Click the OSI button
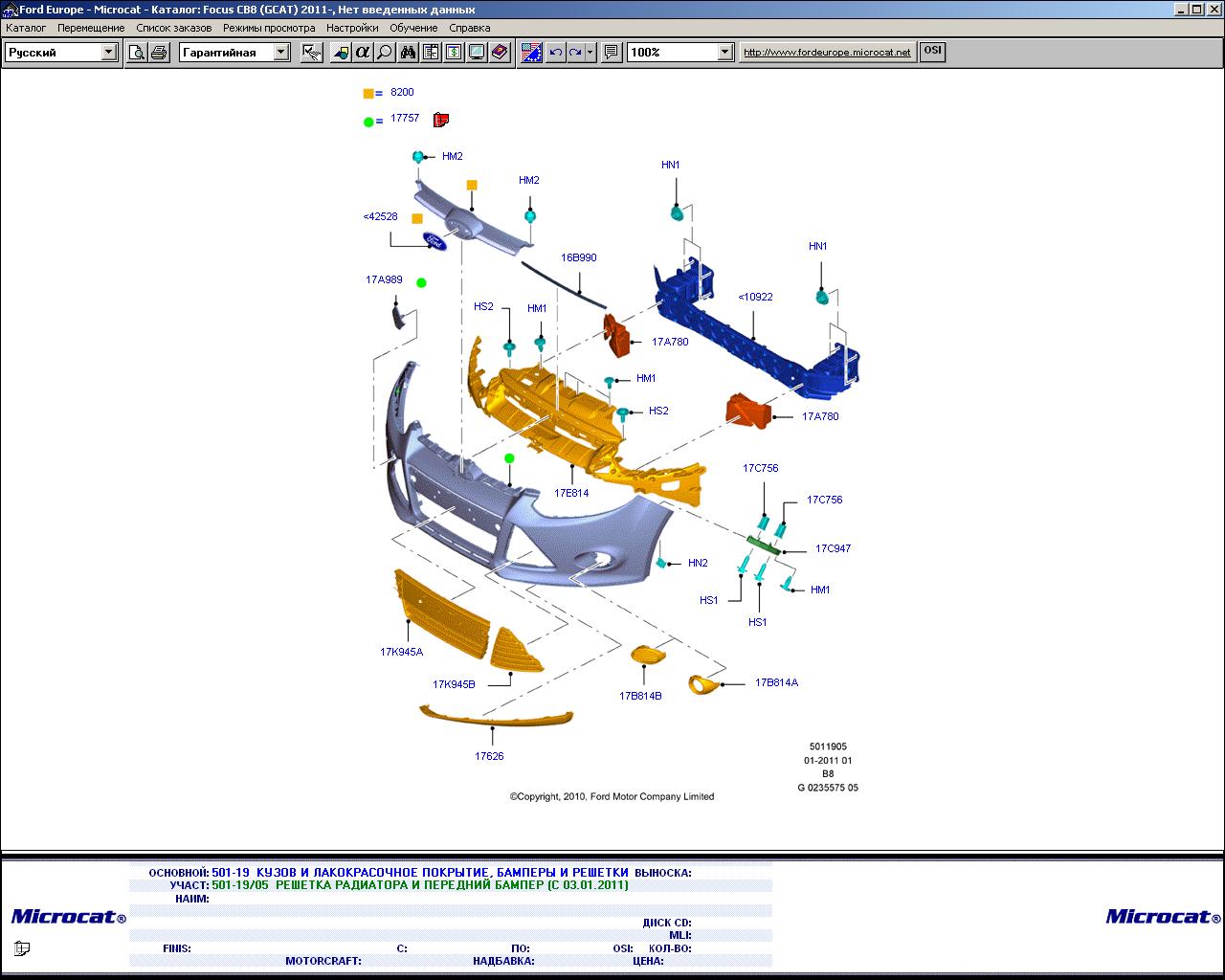Viewport: 1225px width, 980px height. pyautogui.click(x=932, y=52)
